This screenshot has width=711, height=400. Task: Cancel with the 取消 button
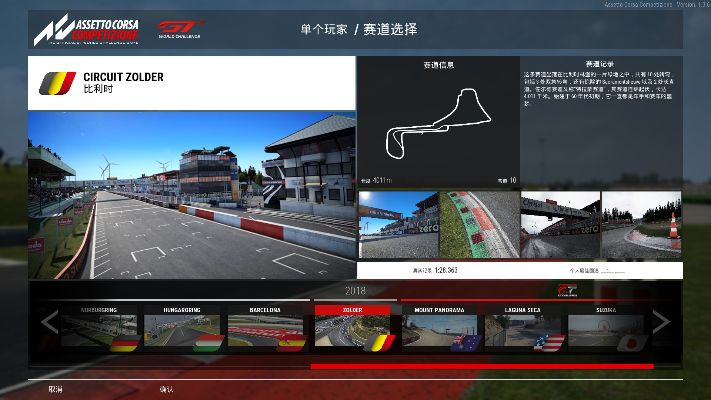point(55,389)
